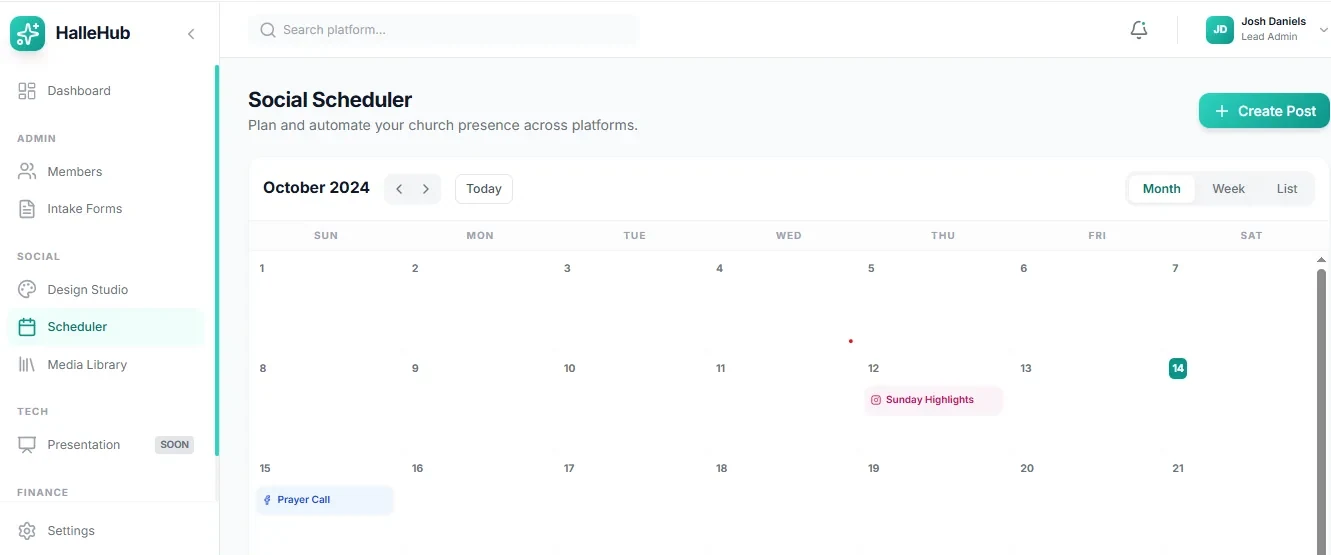This screenshot has width=1331, height=555.
Task: Collapse the sidebar with the chevron
Action: (191, 34)
